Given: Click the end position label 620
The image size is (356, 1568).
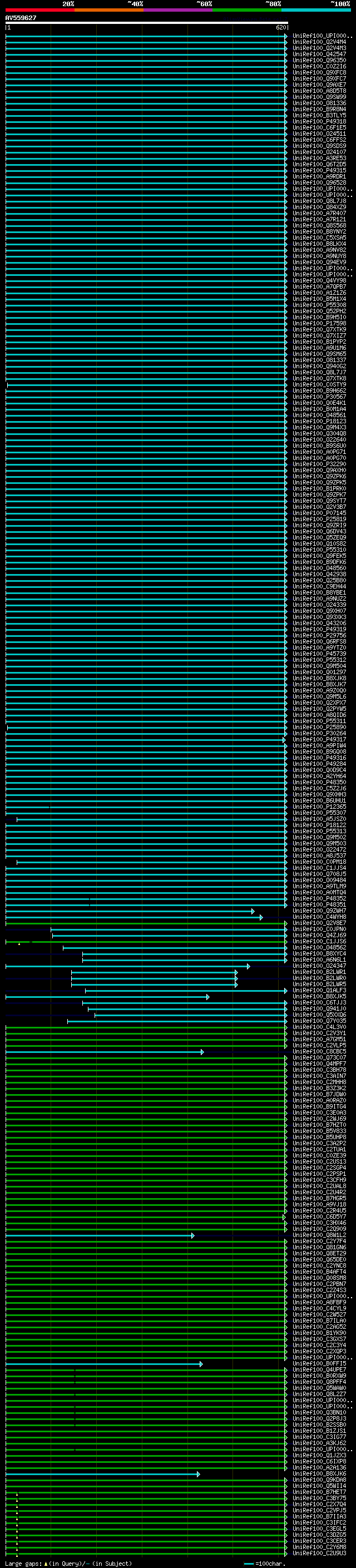Looking at the screenshot, I should tap(280, 27).
